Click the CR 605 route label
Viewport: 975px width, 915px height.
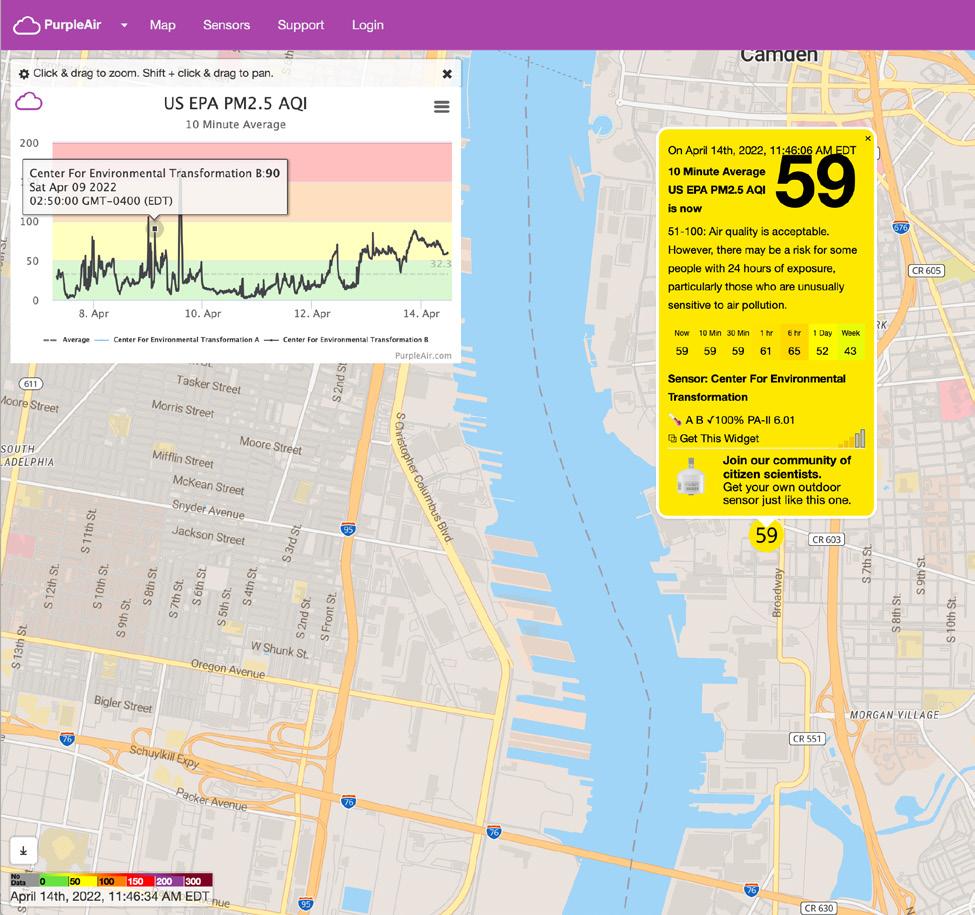tap(926, 270)
